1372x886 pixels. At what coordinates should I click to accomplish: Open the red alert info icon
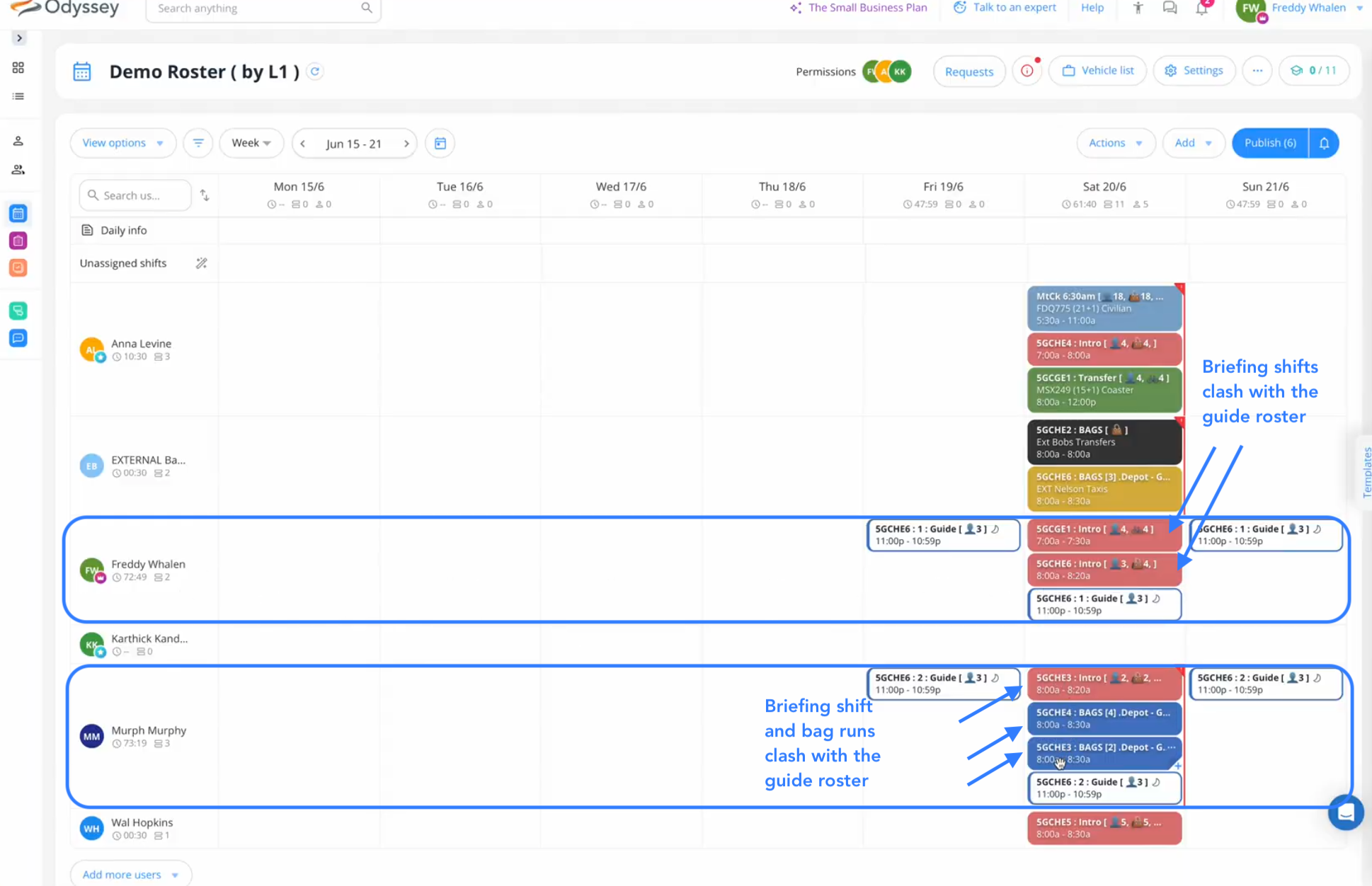[x=1027, y=71]
